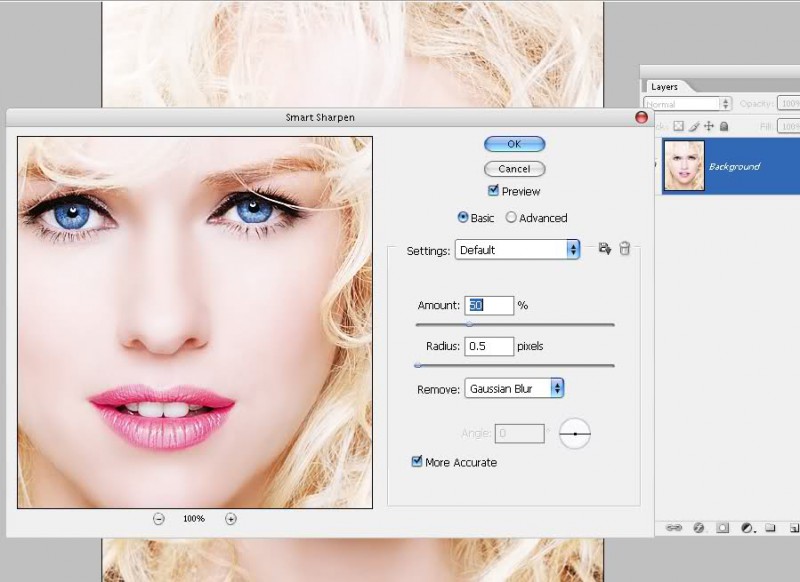800x582 pixels.
Task: Add a layer mask using the mask icon
Action: (722, 527)
